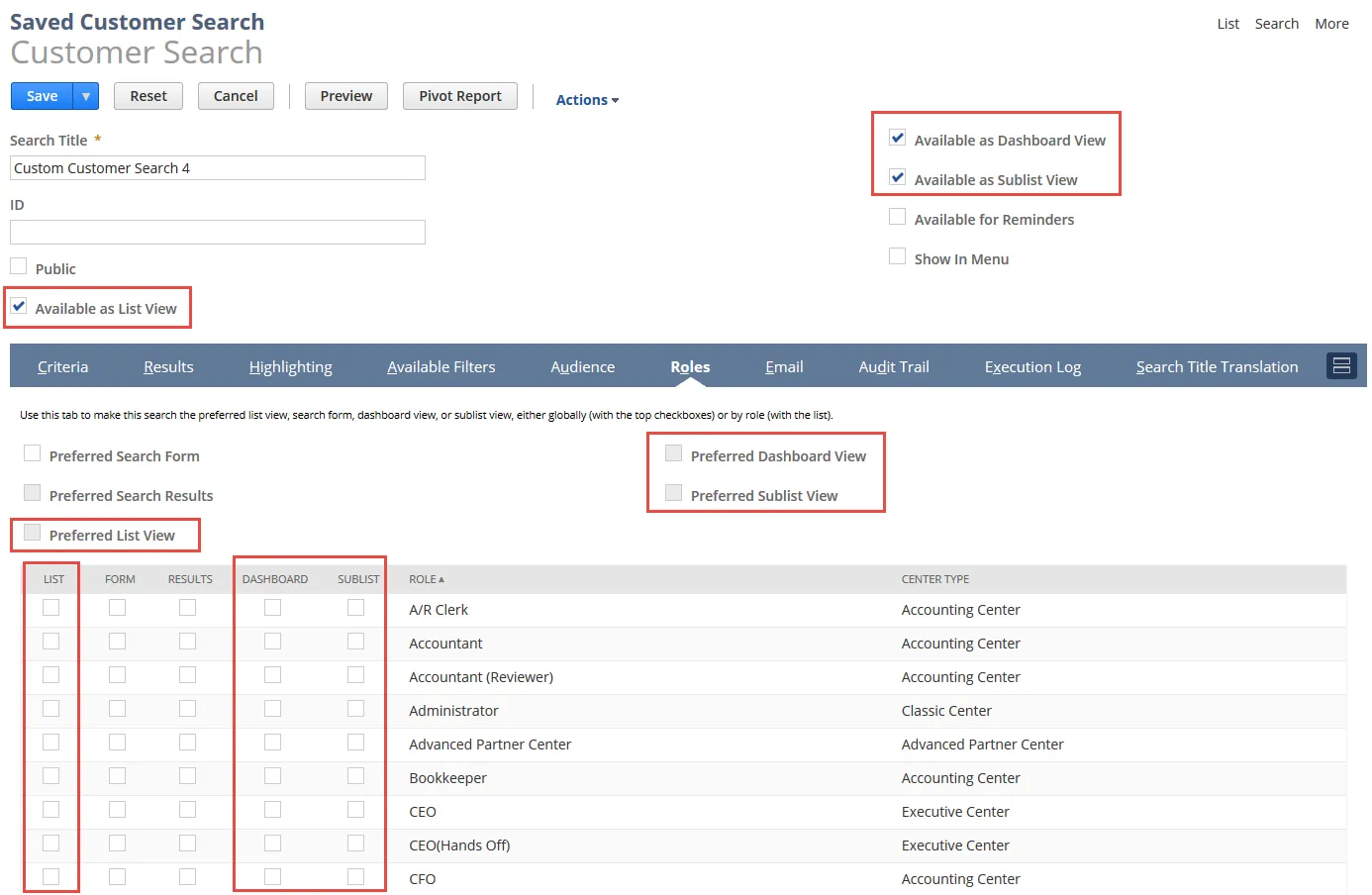Expand the Actions dropdown
Screen dimensions: 1372x895
586,99
